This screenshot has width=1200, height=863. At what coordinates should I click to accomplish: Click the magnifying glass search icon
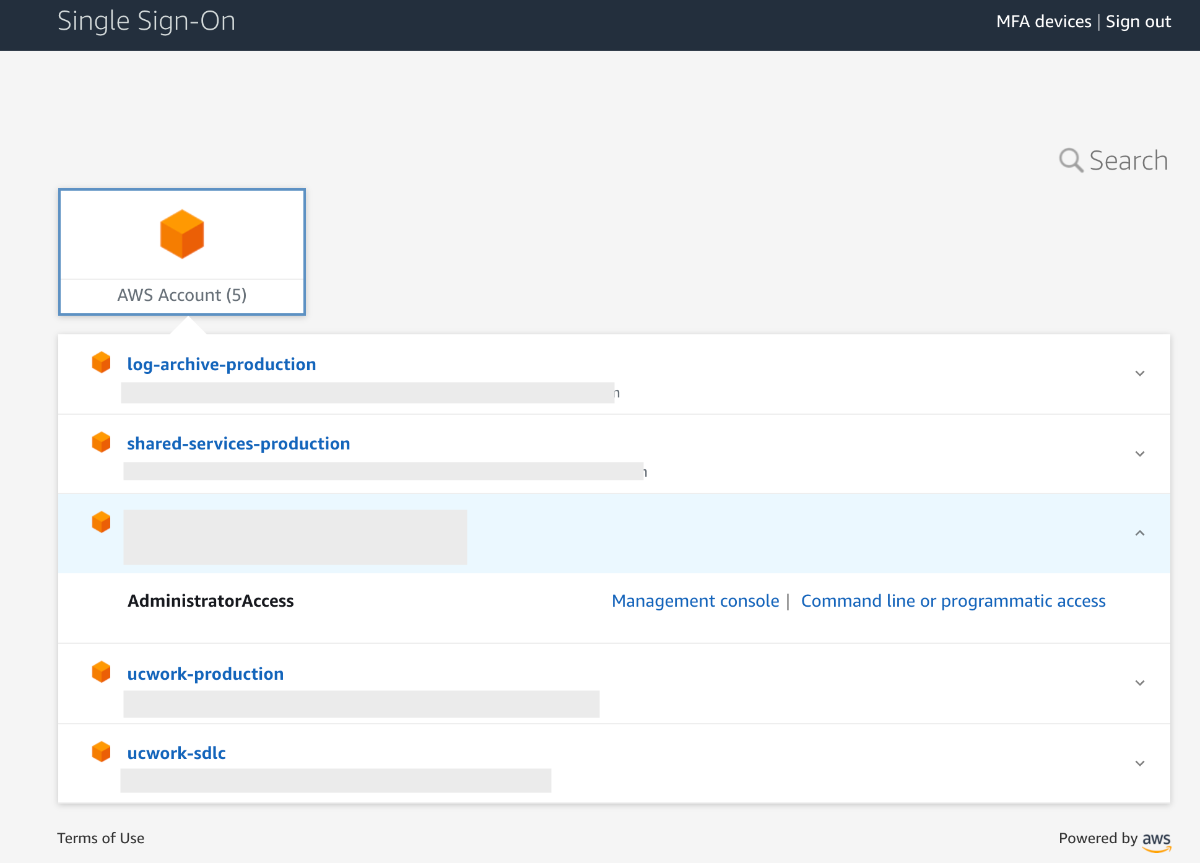click(1071, 161)
